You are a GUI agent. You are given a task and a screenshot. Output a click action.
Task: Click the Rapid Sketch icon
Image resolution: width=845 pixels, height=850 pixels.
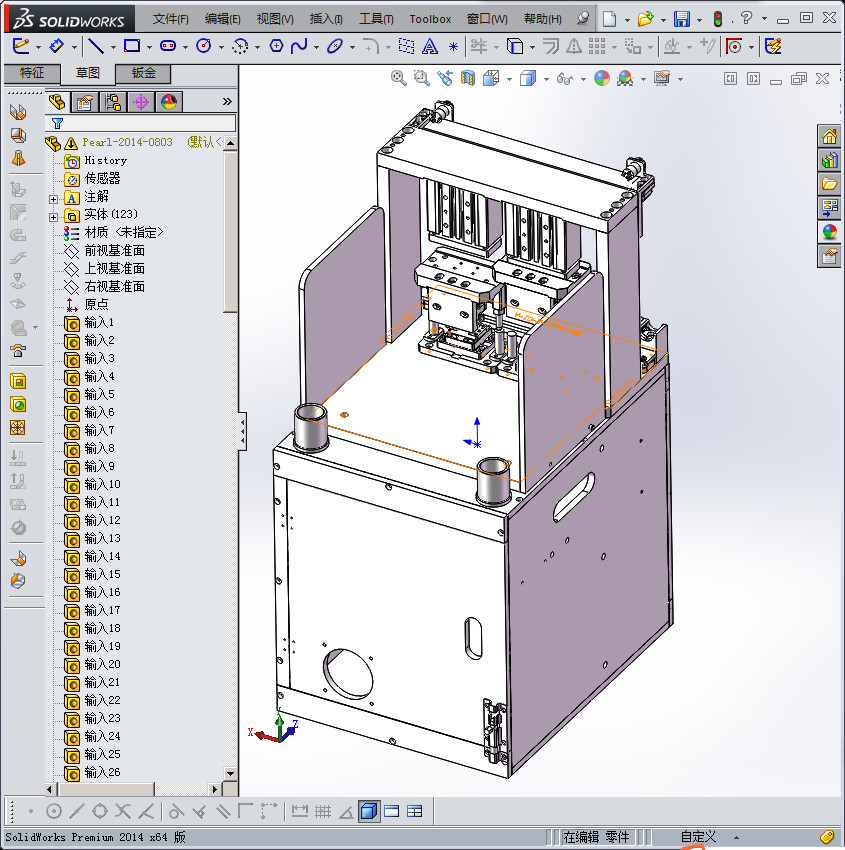(773, 46)
